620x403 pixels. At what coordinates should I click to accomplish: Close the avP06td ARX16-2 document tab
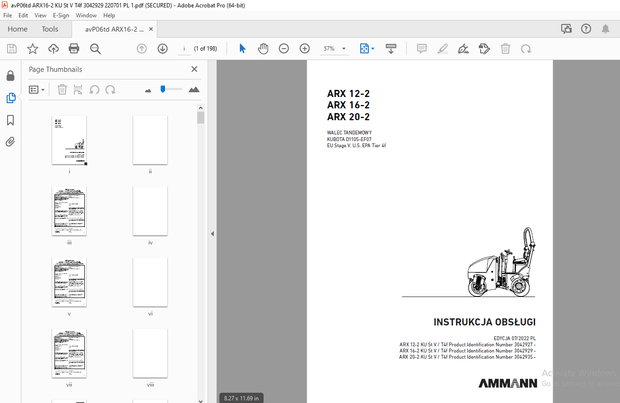coord(151,29)
